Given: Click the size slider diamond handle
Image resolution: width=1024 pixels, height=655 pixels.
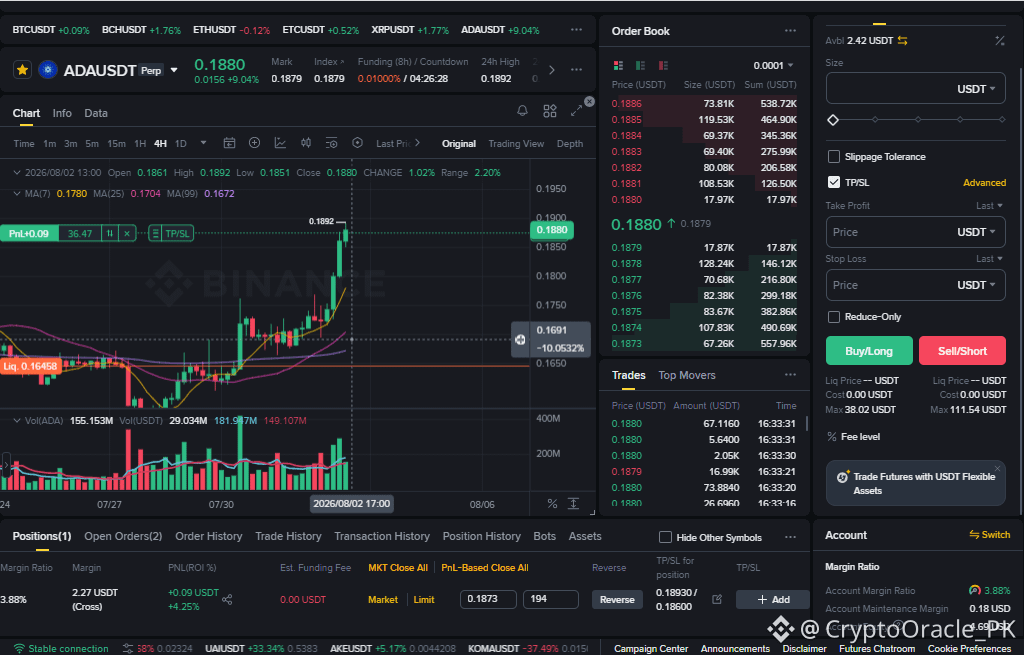Looking at the screenshot, I should 833,120.
